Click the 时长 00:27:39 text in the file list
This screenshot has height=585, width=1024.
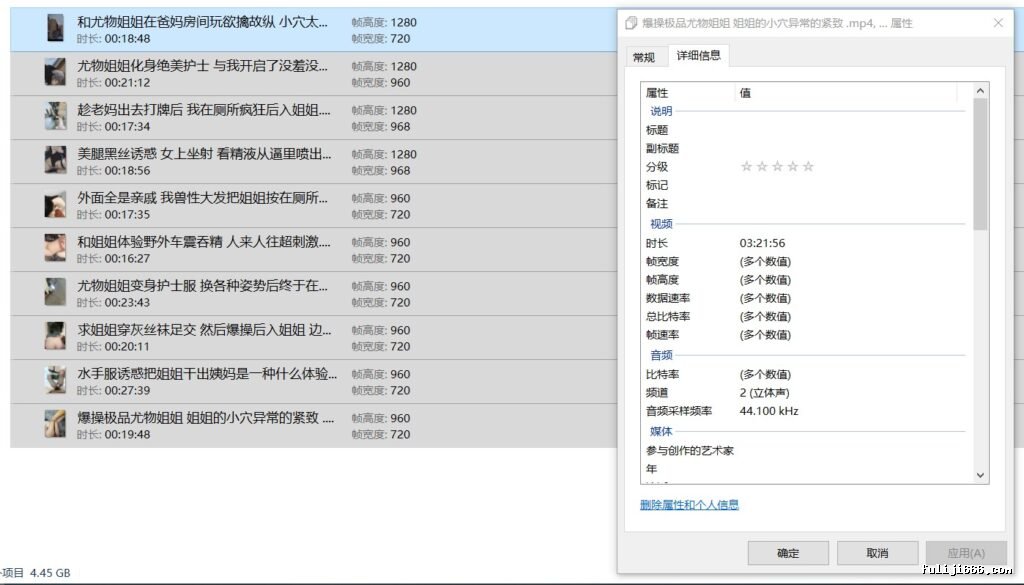[113, 390]
